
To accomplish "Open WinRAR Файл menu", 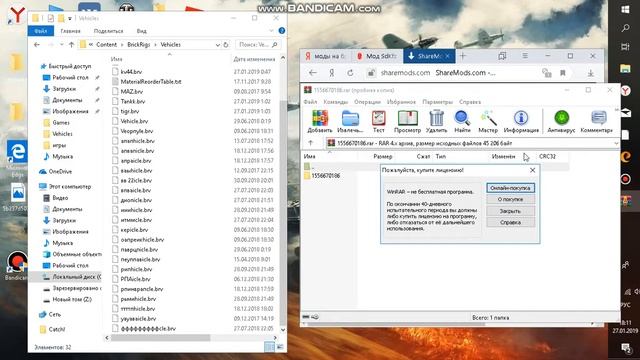I will coord(310,102).
